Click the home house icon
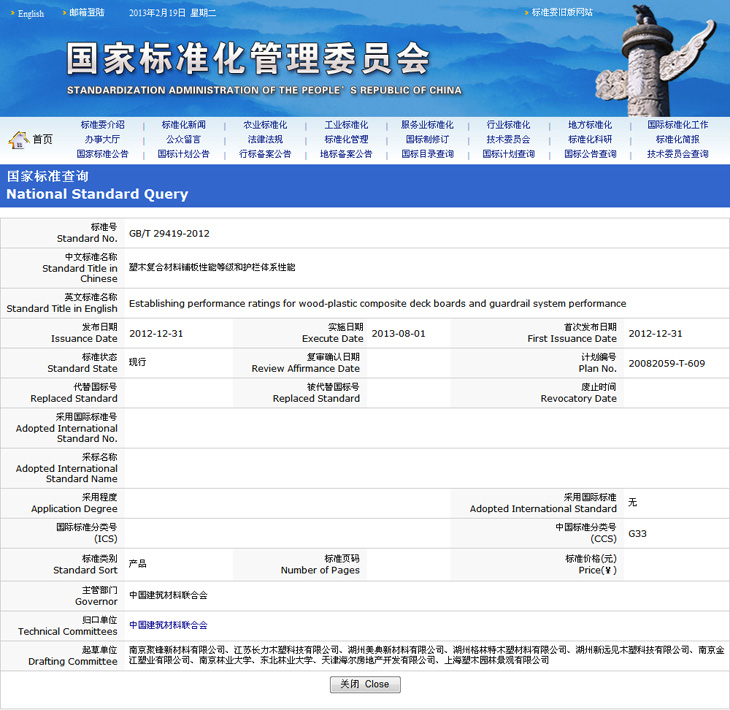This screenshot has width=730, height=710. (x=18, y=139)
